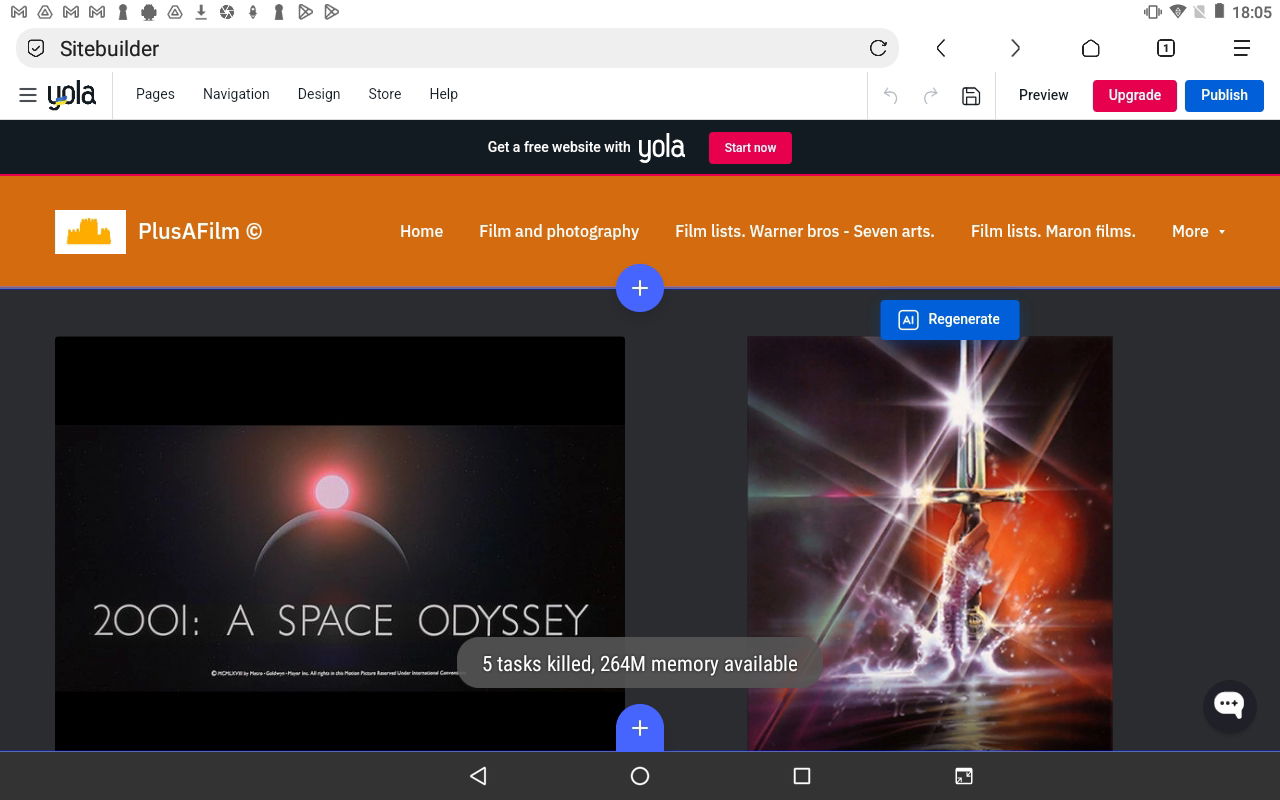This screenshot has width=1280, height=800.
Task: Open Film lists. Maron films. link
Action: pyautogui.click(x=1053, y=231)
